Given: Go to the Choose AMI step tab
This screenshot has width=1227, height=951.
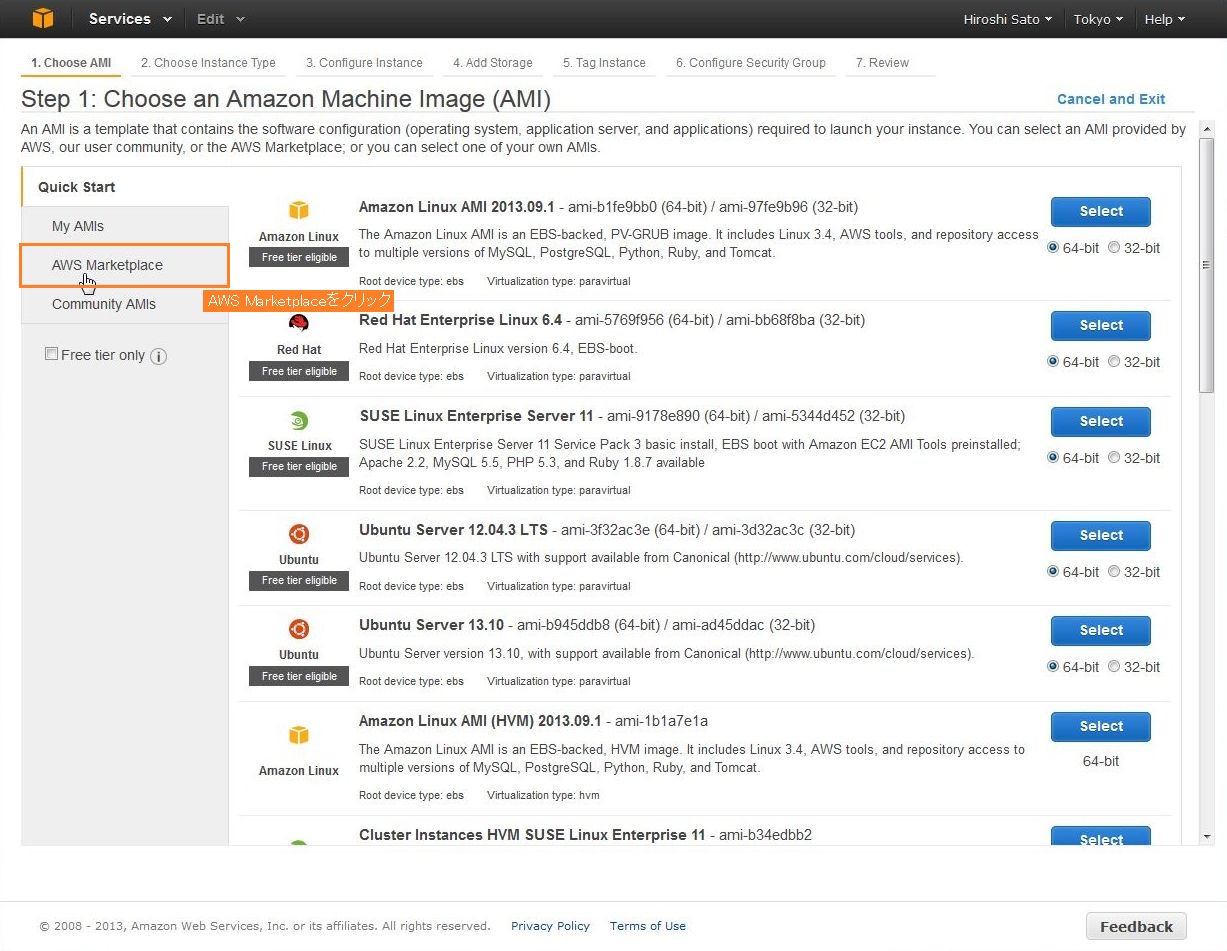Looking at the screenshot, I should (71, 63).
